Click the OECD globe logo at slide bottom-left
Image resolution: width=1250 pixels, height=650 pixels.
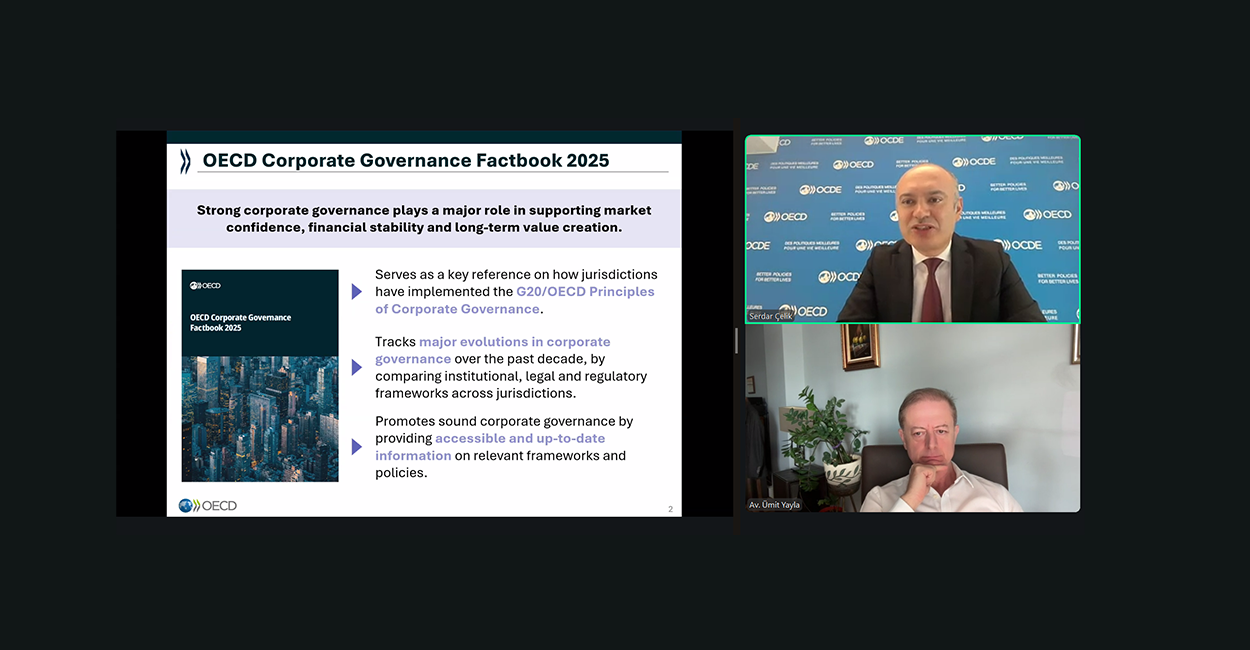[x=207, y=505]
